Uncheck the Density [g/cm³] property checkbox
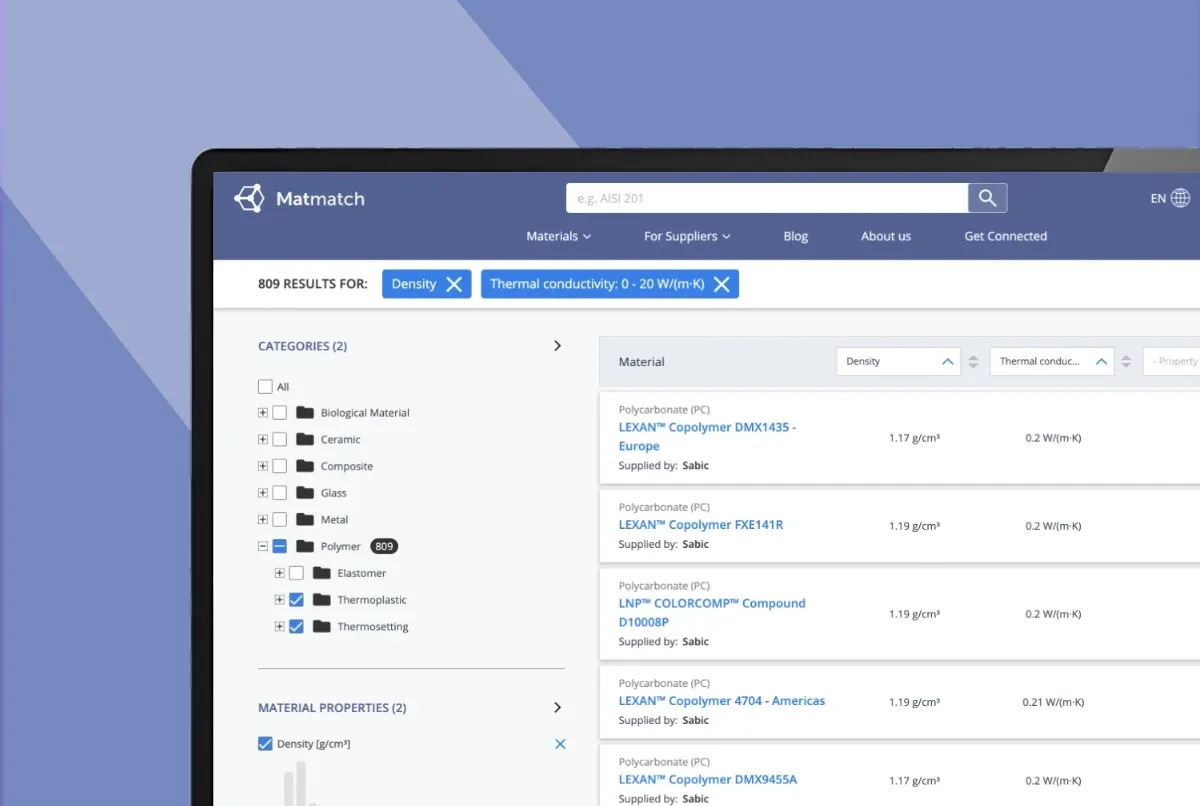This screenshot has height=806, width=1200. [265, 743]
